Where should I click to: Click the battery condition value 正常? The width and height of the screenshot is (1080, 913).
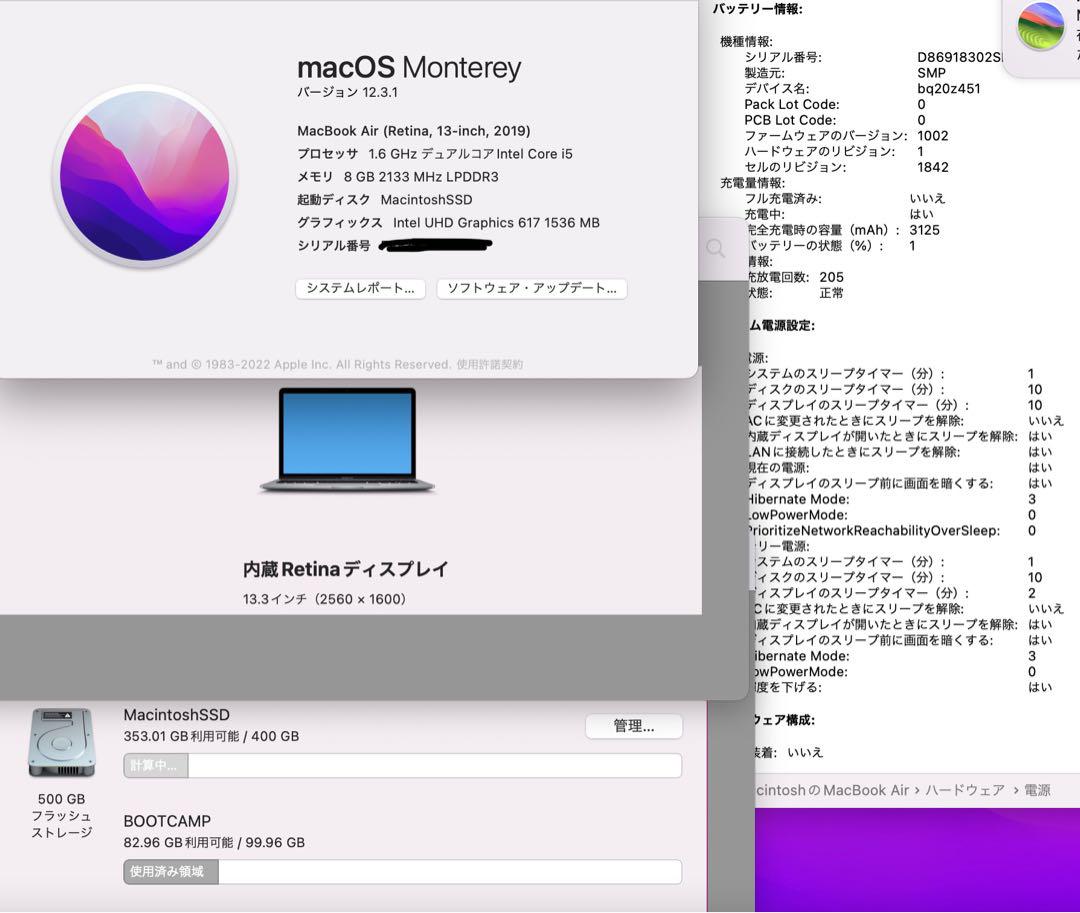point(831,293)
